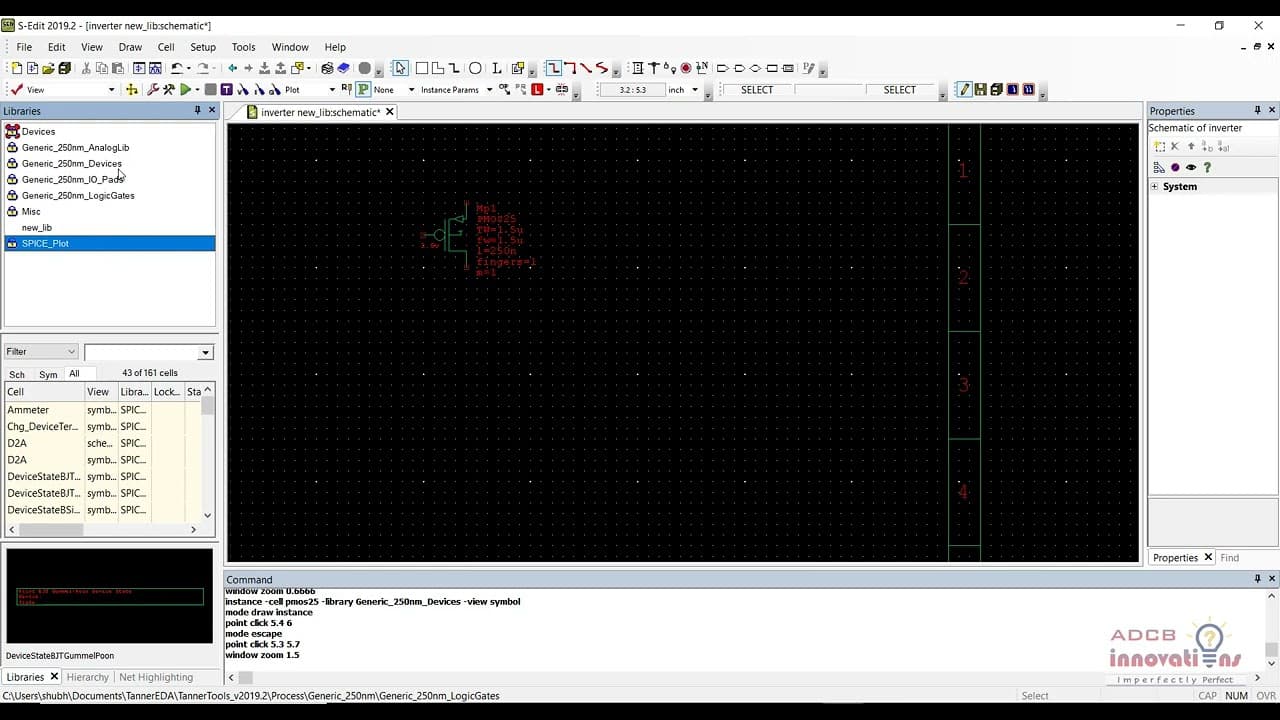The image size is (1280, 720).
Task: Click the cell list vertical scrollbar
Action: [x=208, y=460]
